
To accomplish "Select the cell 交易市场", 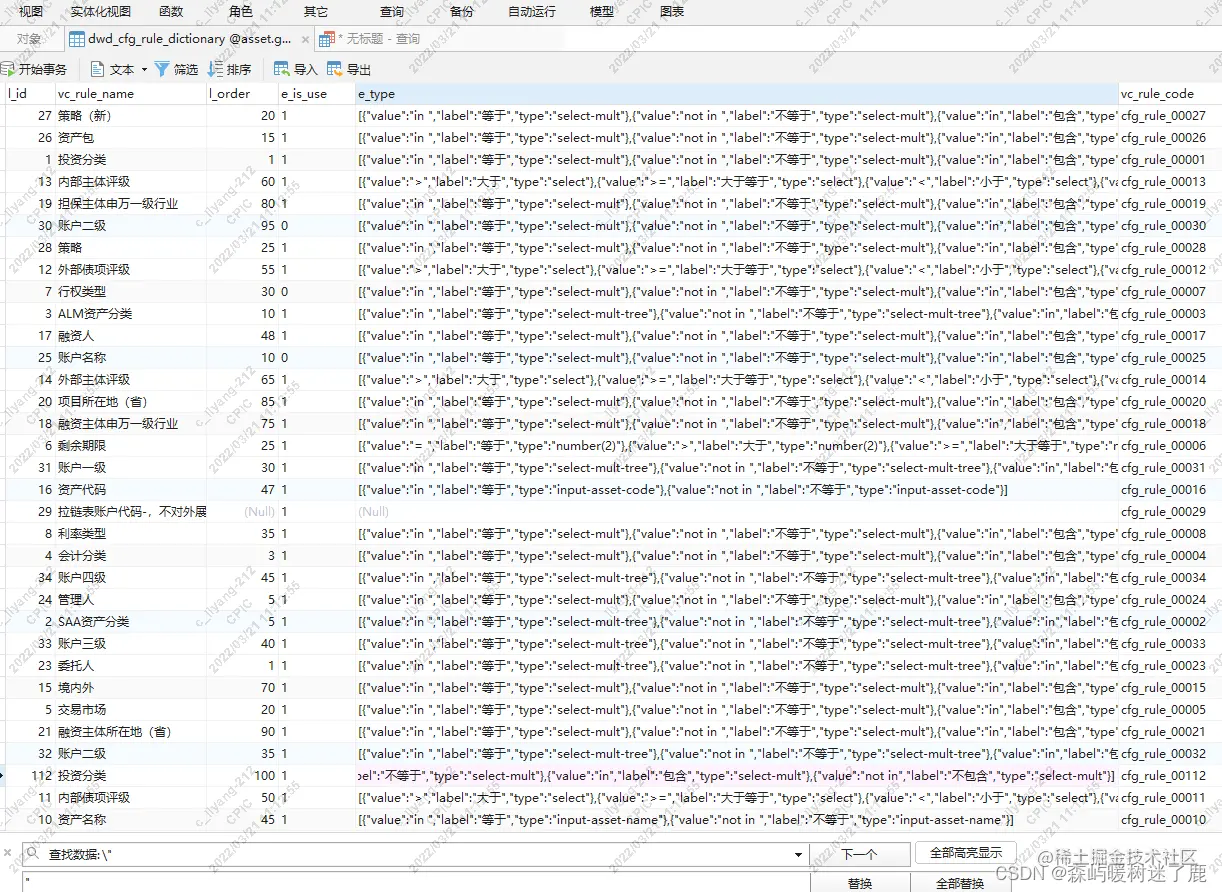I will 130,710.
